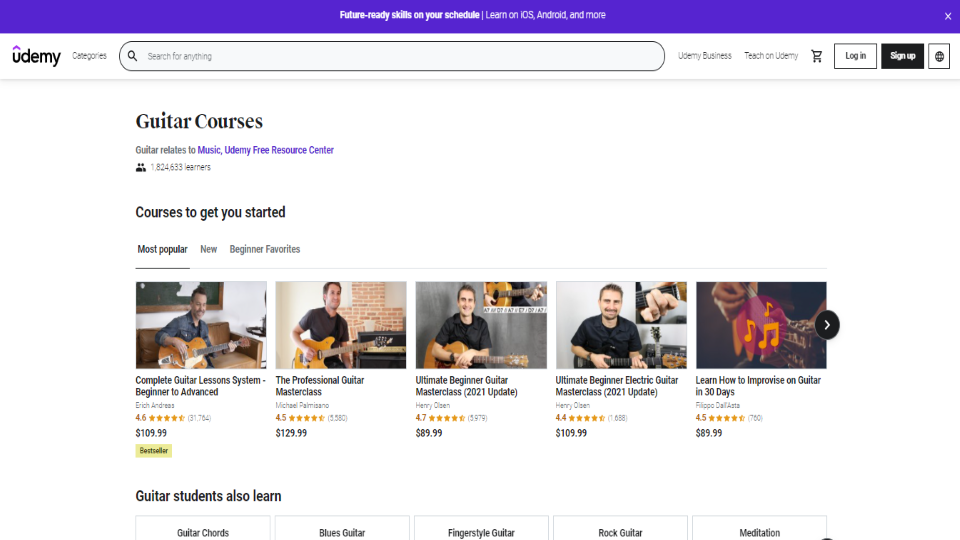This screenshot has width=960, height=540.
Task: Open Learn How to Improvise thumbnail
Action: (x=761, y=325)
